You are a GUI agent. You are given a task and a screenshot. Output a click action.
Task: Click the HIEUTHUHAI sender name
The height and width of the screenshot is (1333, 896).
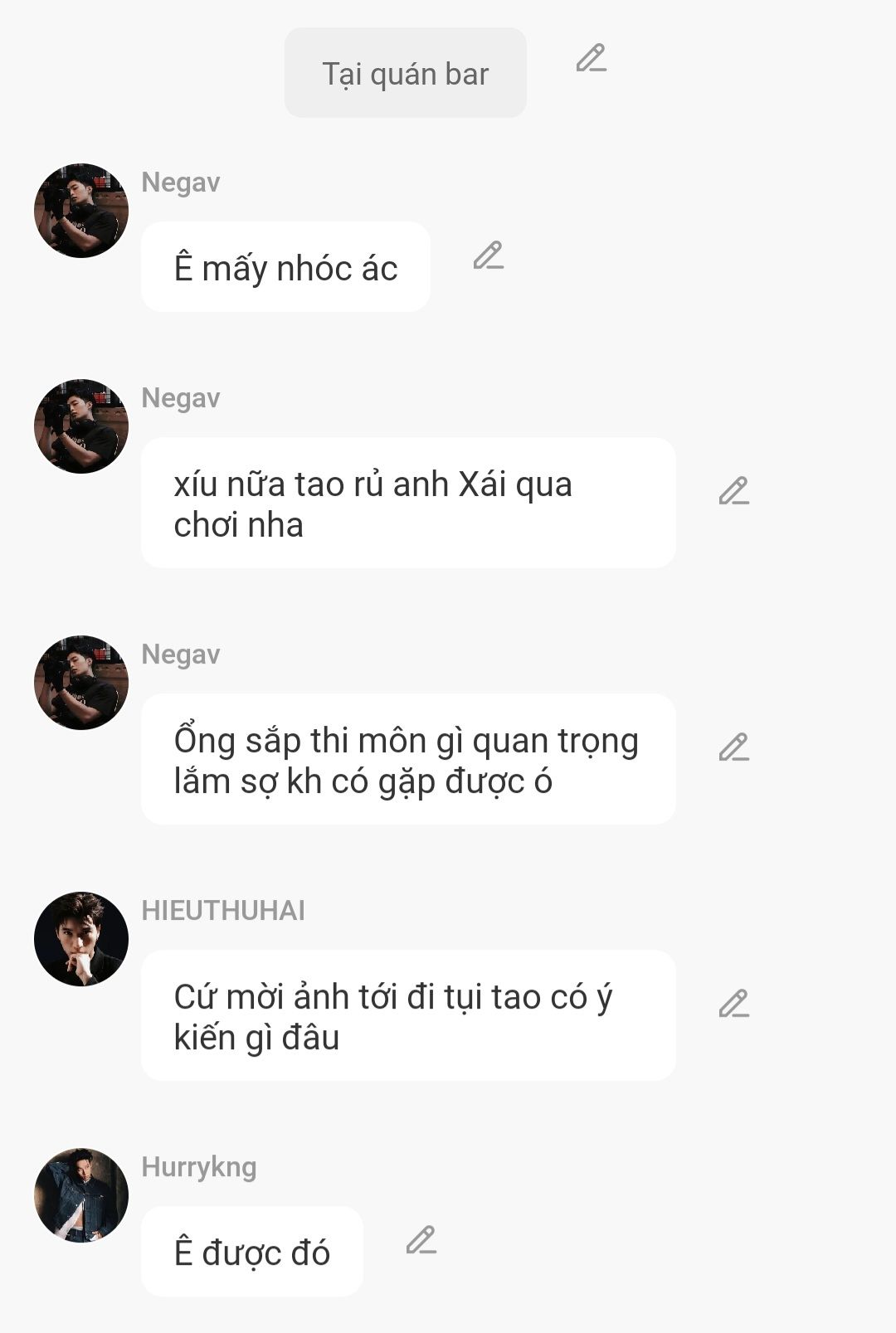click(x=223, y=910)
